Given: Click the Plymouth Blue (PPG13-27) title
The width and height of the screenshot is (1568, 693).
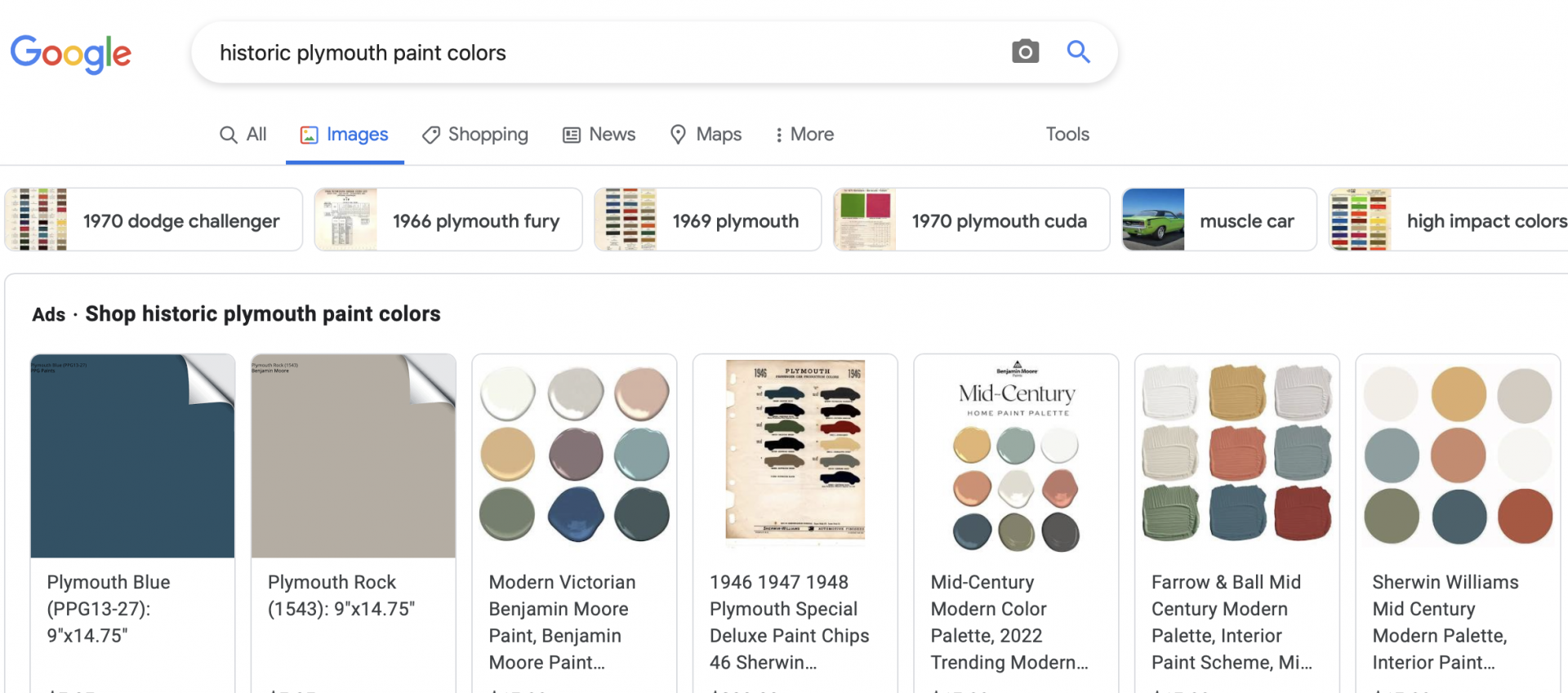Looking at the screenshot, I should (x=109, y=609).
